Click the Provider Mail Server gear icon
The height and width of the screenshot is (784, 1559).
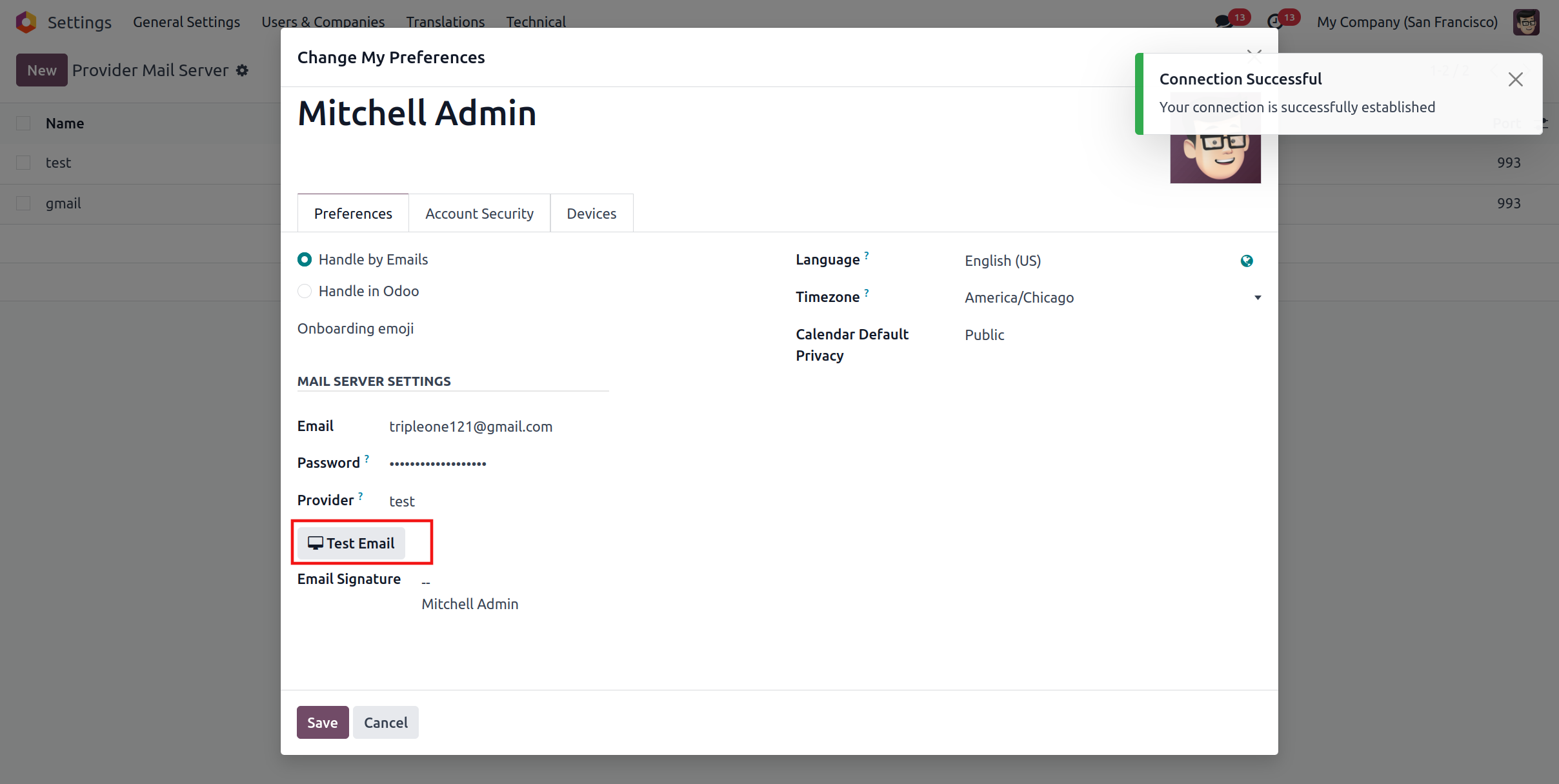[x=242, y=70]
